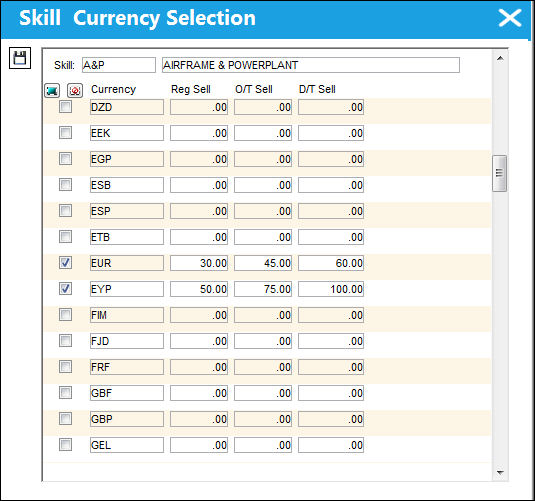
Task: Click the FRF O/T Sell field
Action: (x=263, y=367)
